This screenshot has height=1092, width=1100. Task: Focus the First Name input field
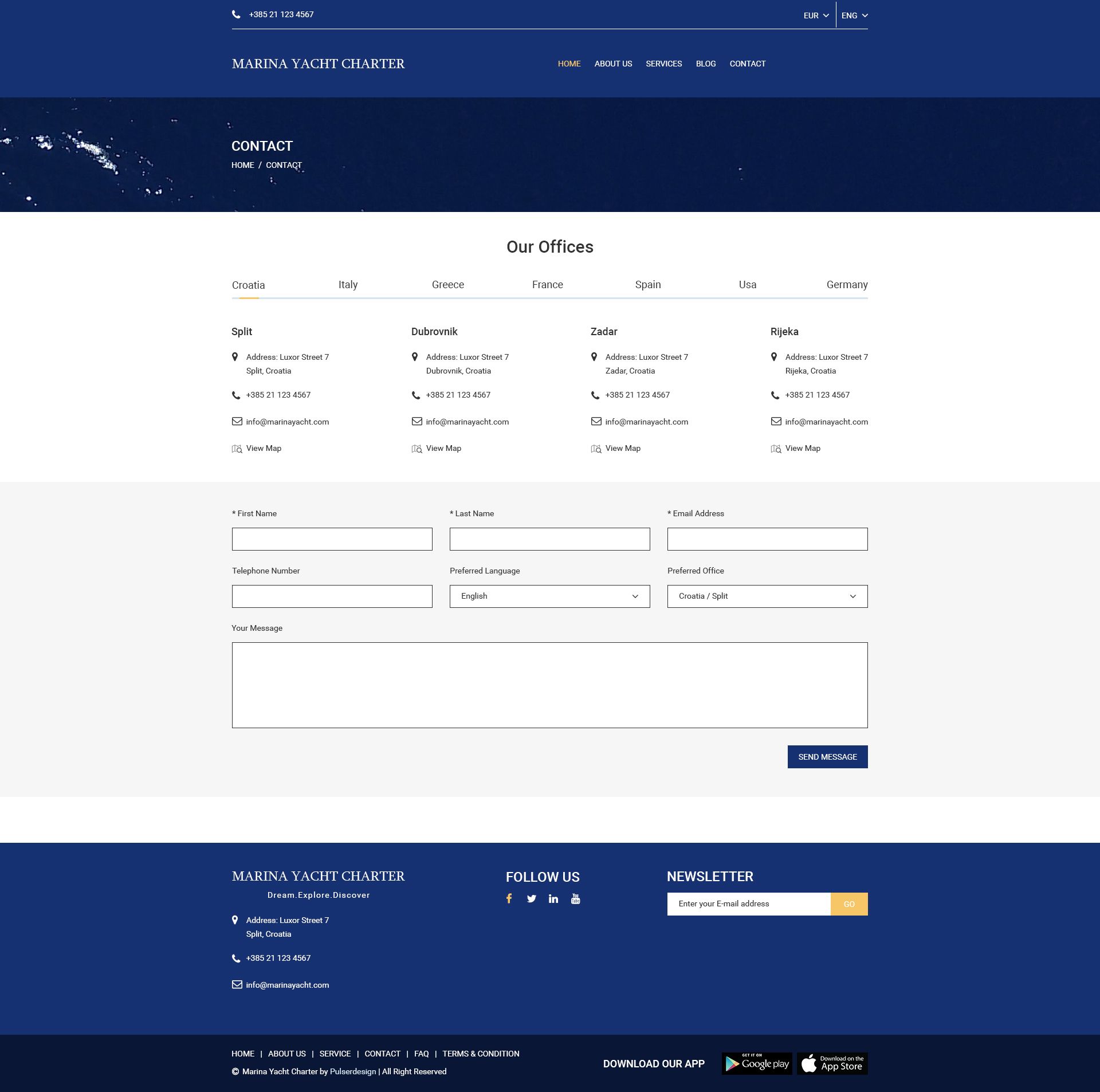coord(332,539)
